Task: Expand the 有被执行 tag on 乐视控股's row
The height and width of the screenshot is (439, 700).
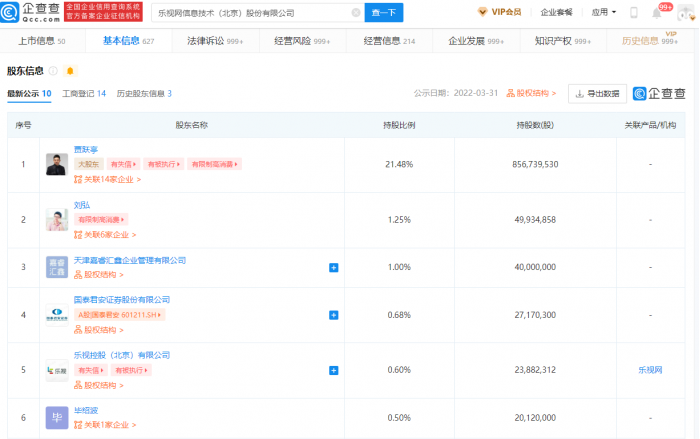Action: click(x=131, y=370)
